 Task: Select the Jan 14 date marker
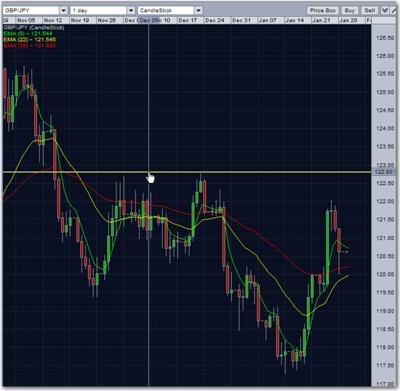pos(295,20)
